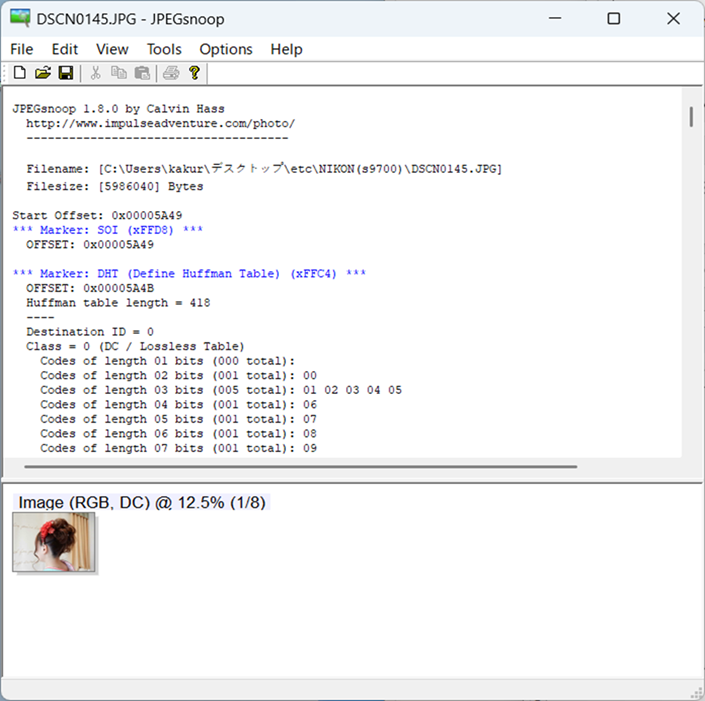Click the Save floppy disk icon
Viewport: 705px width, 701px height.
click(x=65, y=73)
